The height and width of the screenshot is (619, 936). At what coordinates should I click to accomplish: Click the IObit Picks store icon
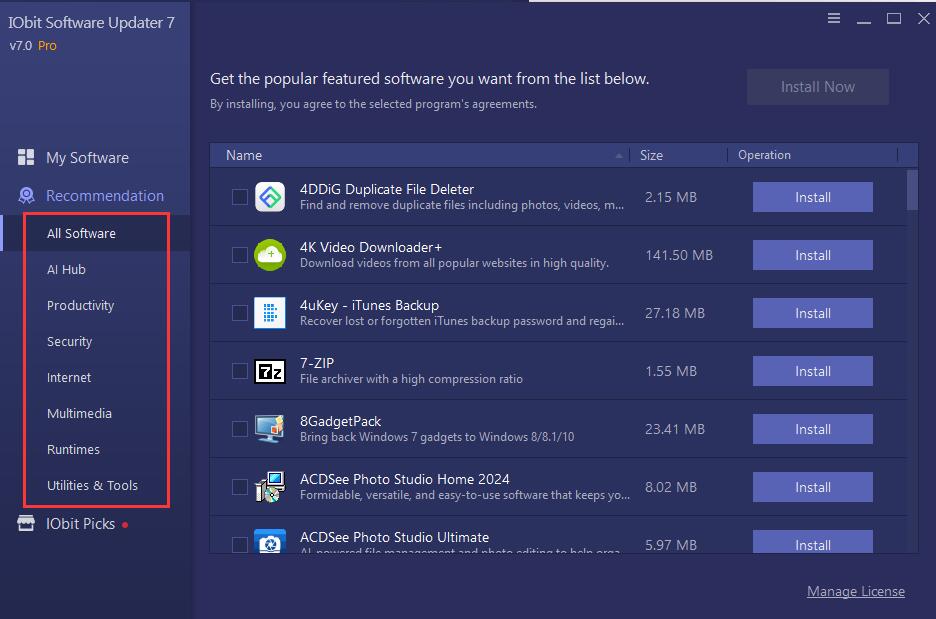point(26,523)
